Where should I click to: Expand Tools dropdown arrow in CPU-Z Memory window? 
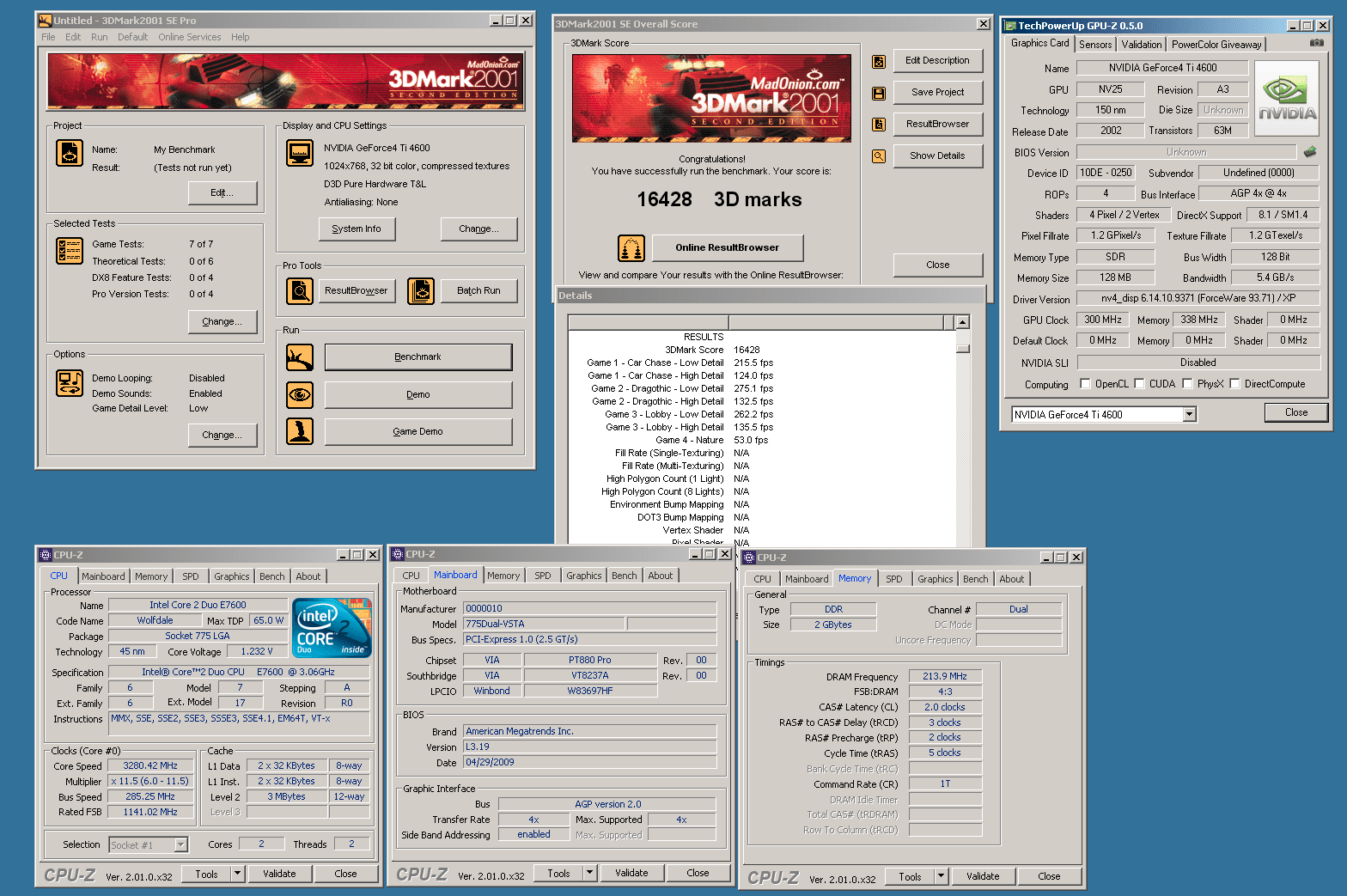click(x=942, y=876)
